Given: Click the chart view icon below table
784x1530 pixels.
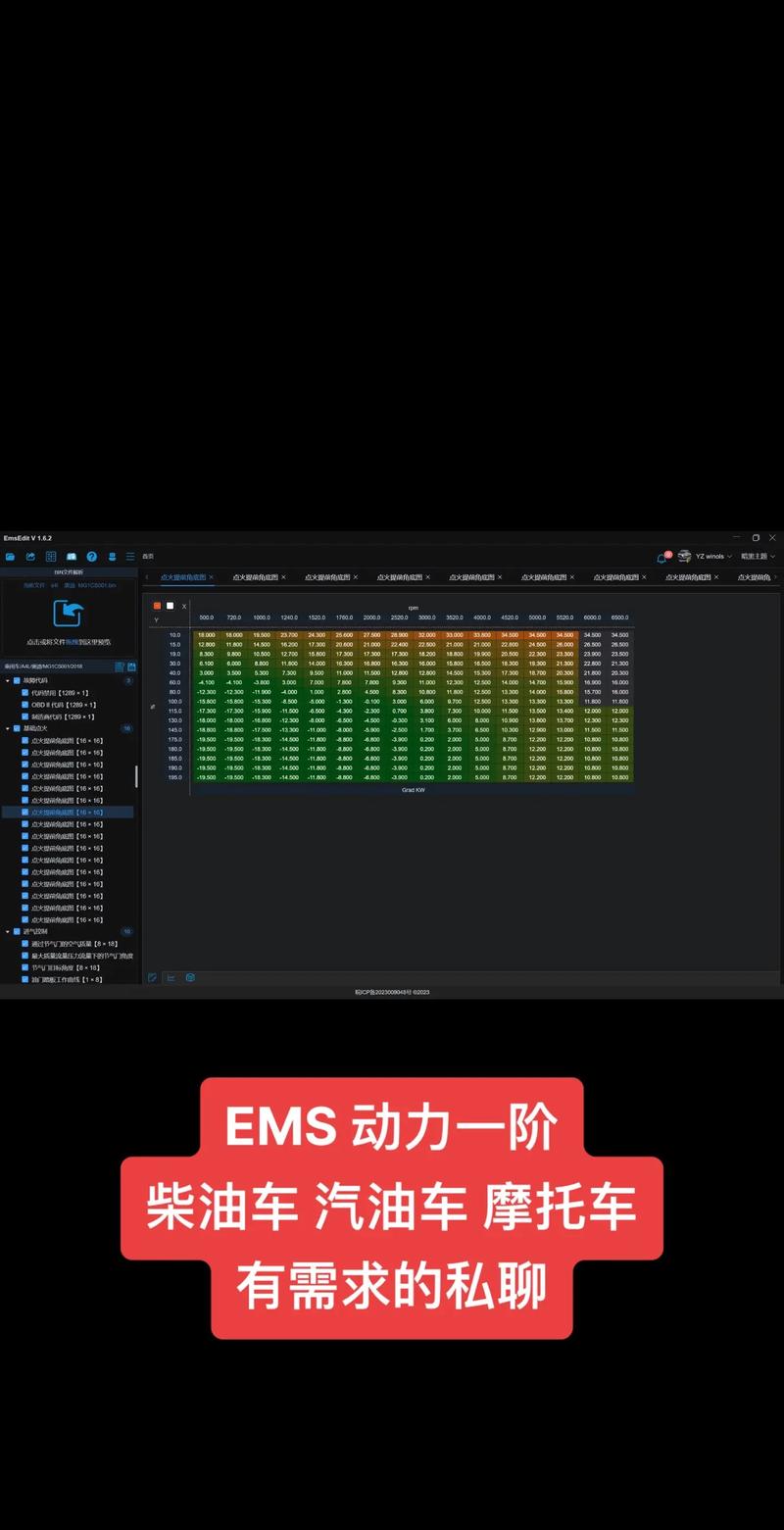Looking at the screenshot, I should [171, 977].
